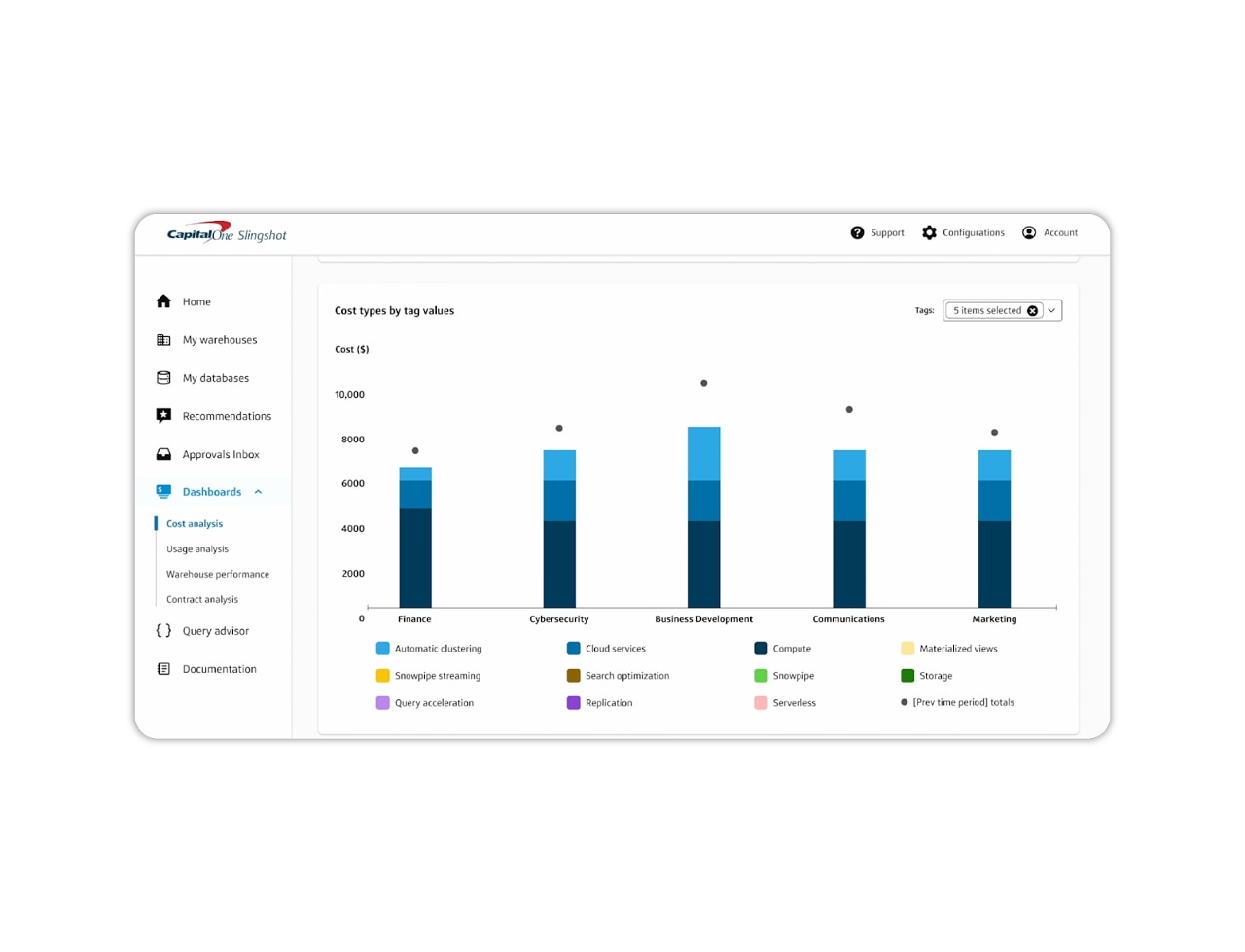Viewport: 1245px width, 952px height.
Task: Click the Compute legend color swatch
Action: tap(760, 648)
